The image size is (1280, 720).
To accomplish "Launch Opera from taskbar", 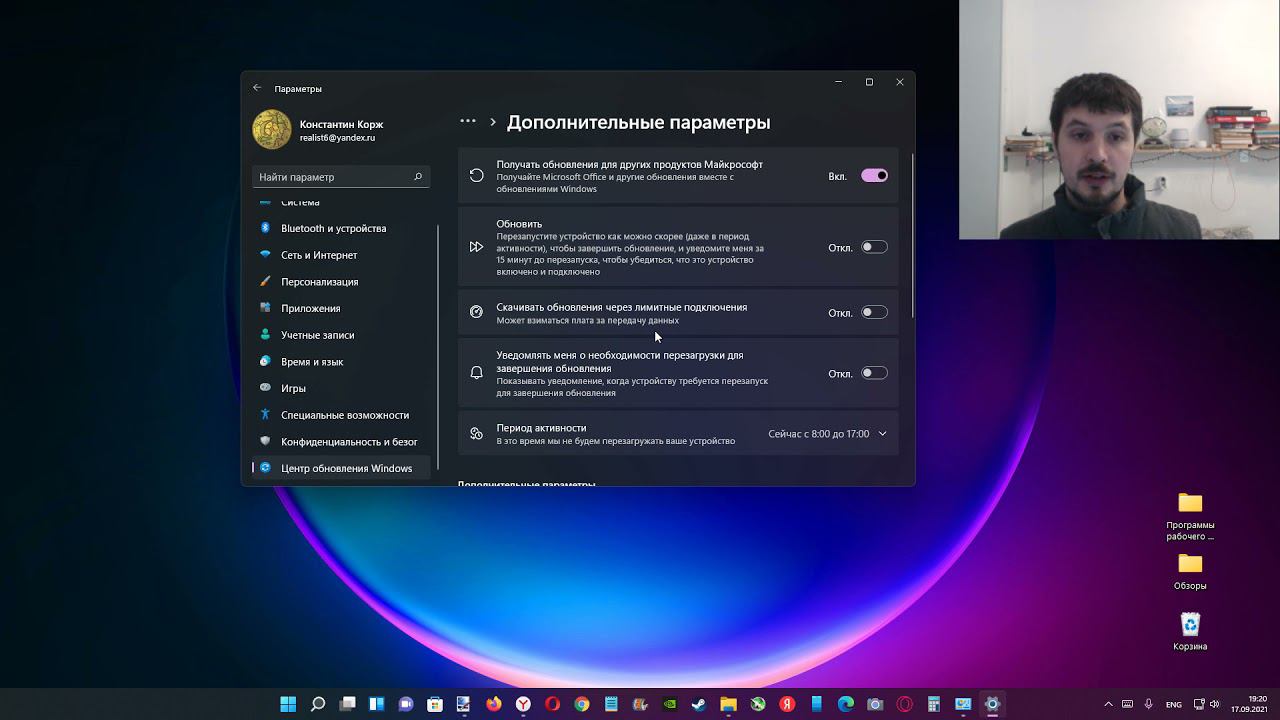I will click(553, 704).
